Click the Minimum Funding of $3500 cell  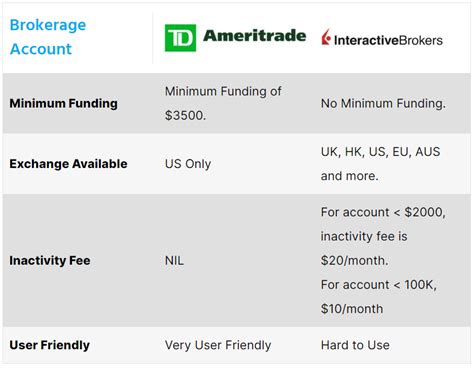click(x=223, y=103)
